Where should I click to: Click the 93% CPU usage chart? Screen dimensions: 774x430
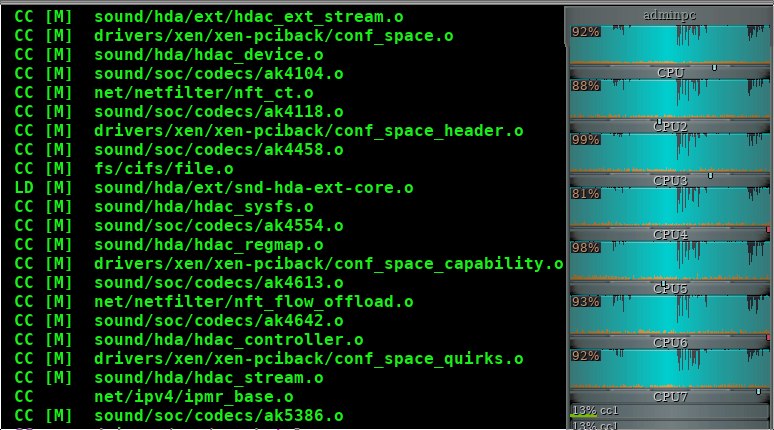670,314
